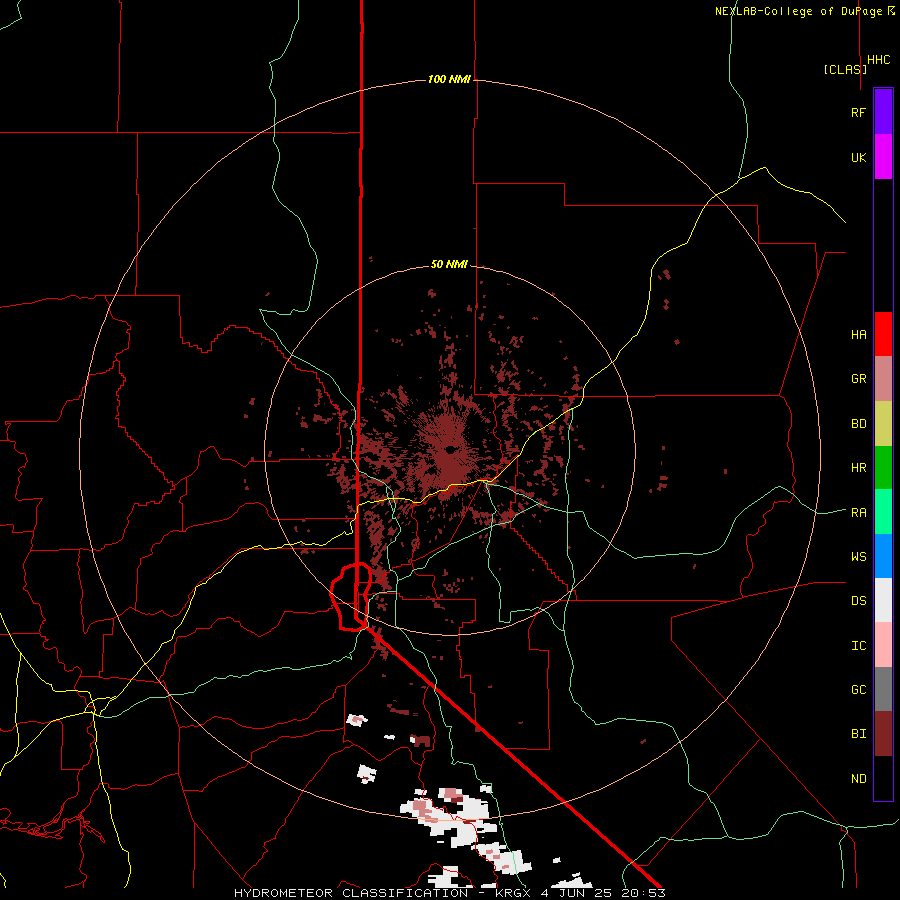Click the DS legend label
The image size is (900, 900).
pos(858,601)
